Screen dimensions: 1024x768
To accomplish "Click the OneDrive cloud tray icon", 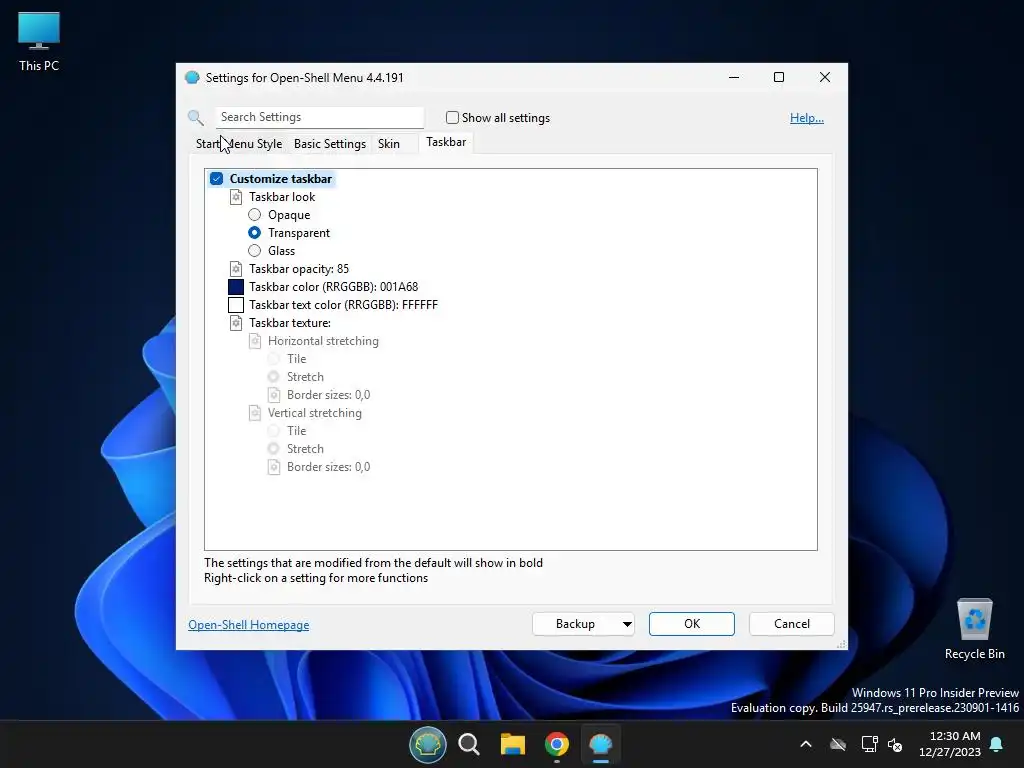I will 838,744.
